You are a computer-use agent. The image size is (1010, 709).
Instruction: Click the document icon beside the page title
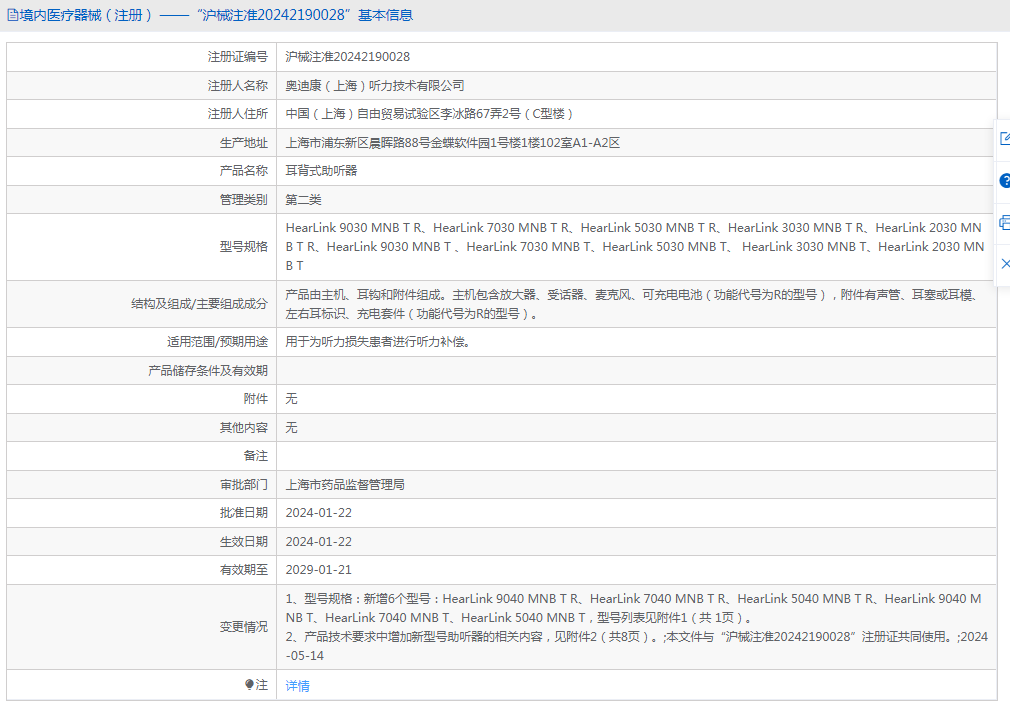[x=12, y=15]
